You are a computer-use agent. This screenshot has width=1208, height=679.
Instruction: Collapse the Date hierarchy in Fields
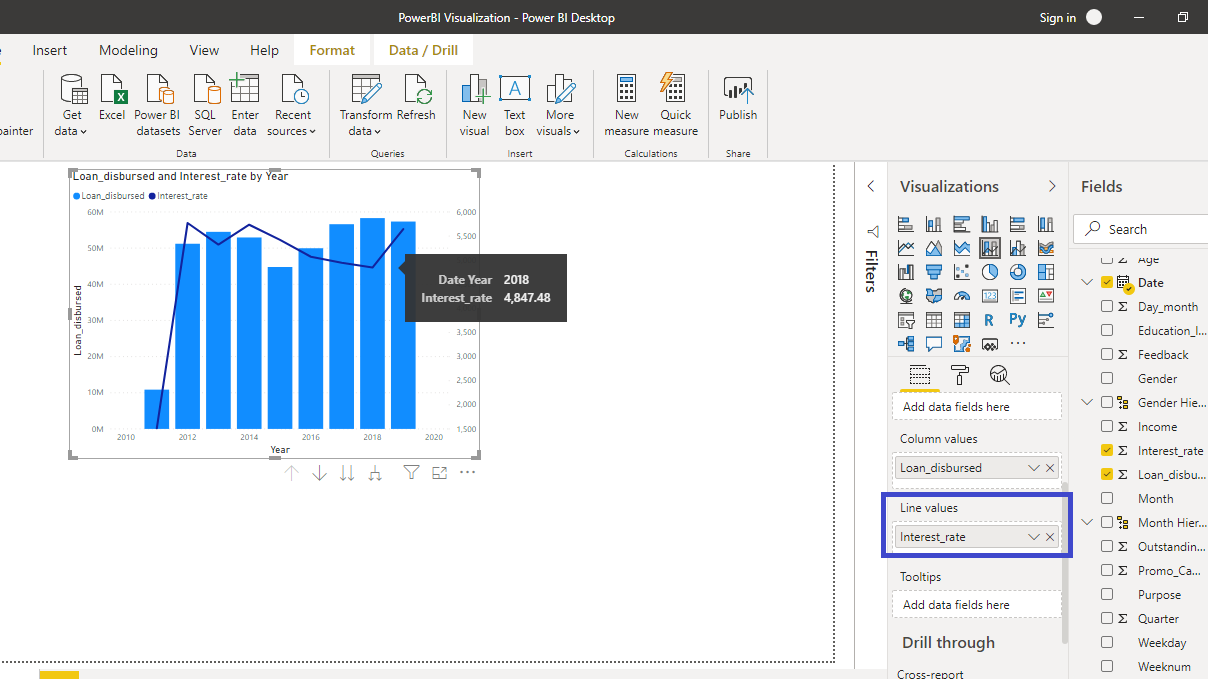[x=1087, y=283]
